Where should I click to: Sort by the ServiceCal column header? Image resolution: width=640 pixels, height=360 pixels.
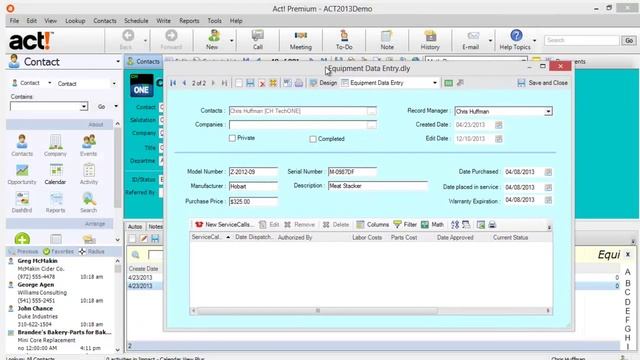tap(211, 237)
